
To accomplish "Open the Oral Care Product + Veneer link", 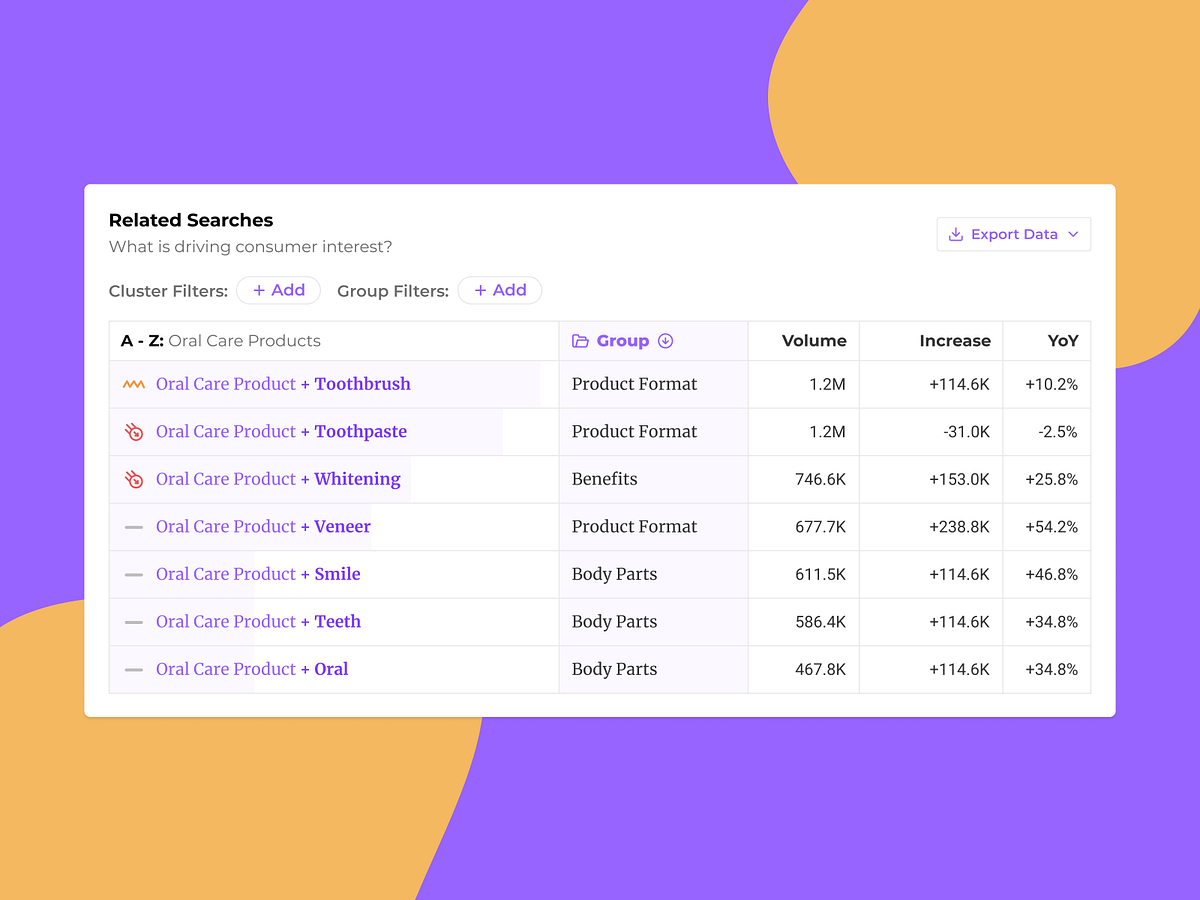I will click(x=263, y=526).
